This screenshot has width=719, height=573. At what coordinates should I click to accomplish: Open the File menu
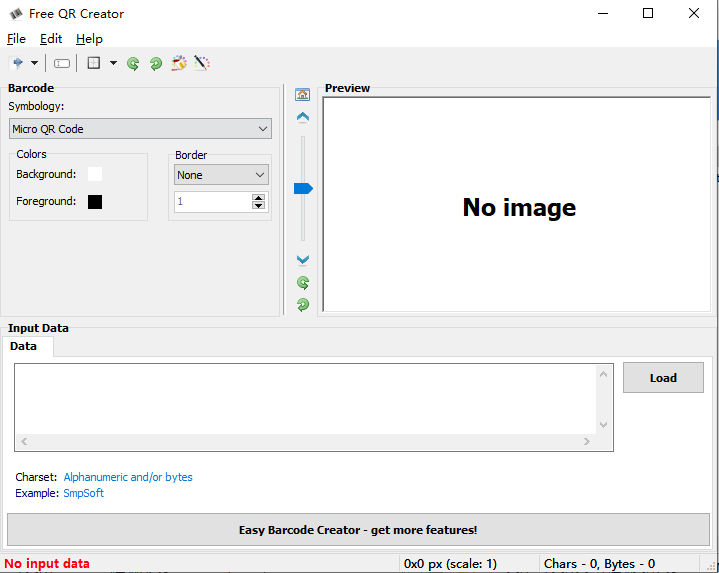(16, 39)
